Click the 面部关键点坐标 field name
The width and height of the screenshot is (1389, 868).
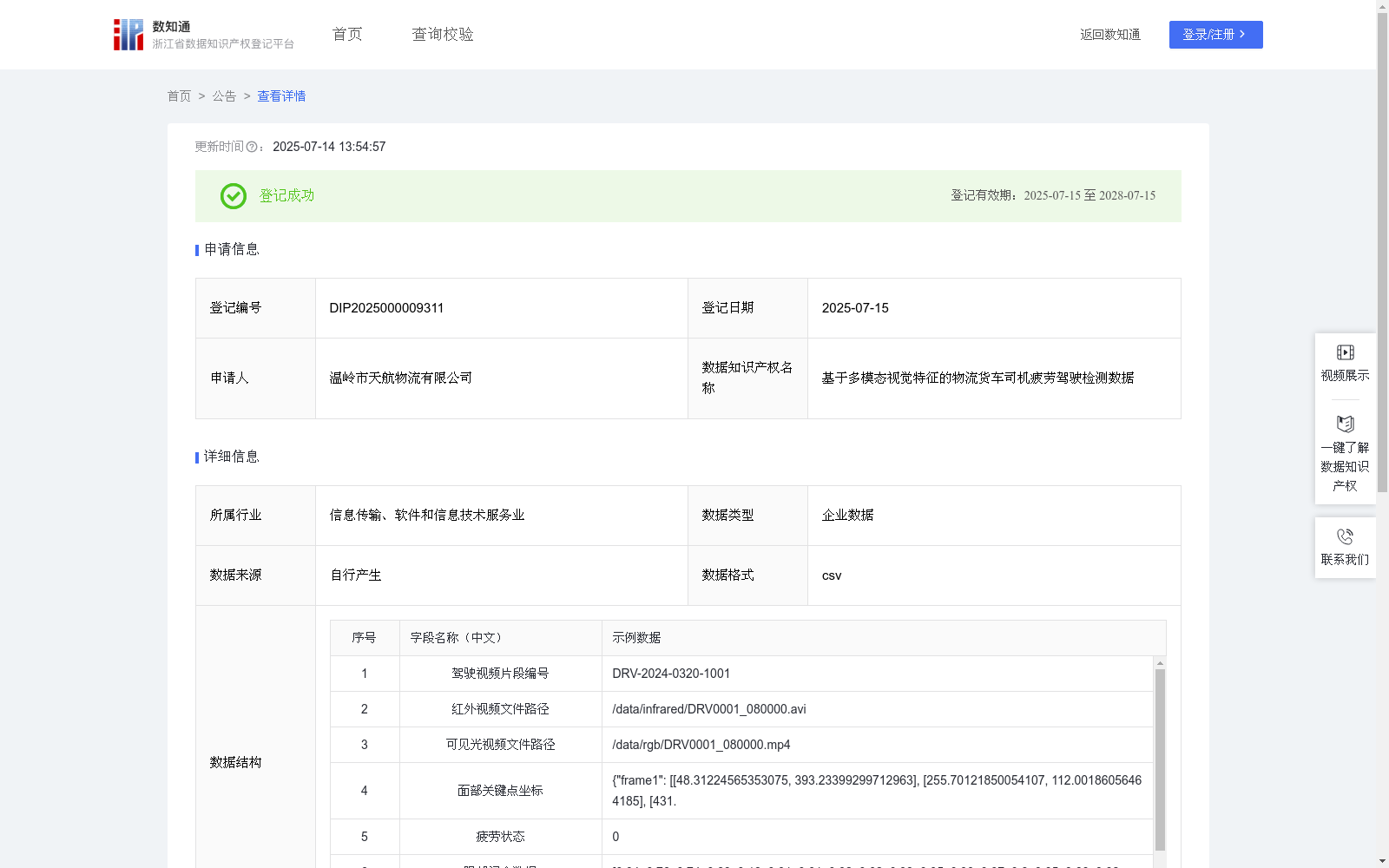point(500,791)
